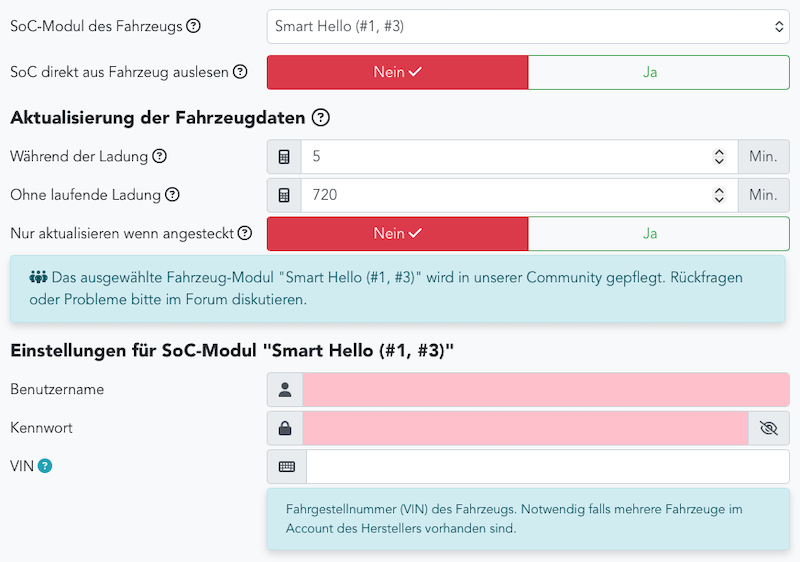Show help for Ohne laufende Ladung
Screen dimensions: 800x562
[x=172, y=195]
